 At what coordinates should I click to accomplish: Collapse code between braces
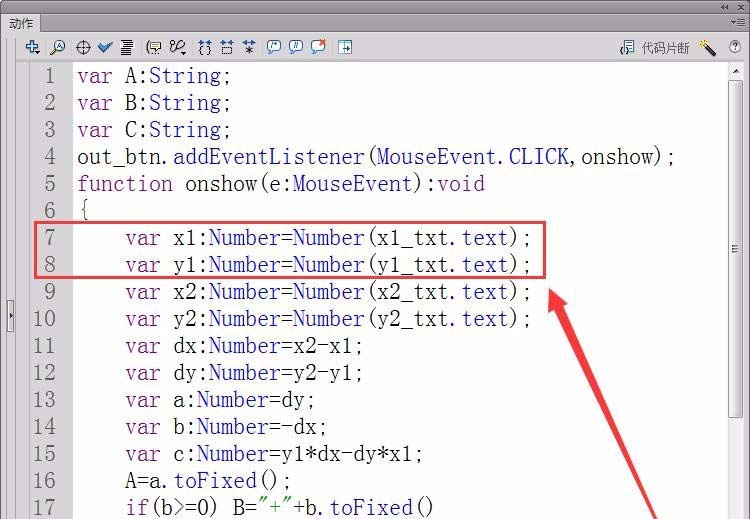(205, 47)
